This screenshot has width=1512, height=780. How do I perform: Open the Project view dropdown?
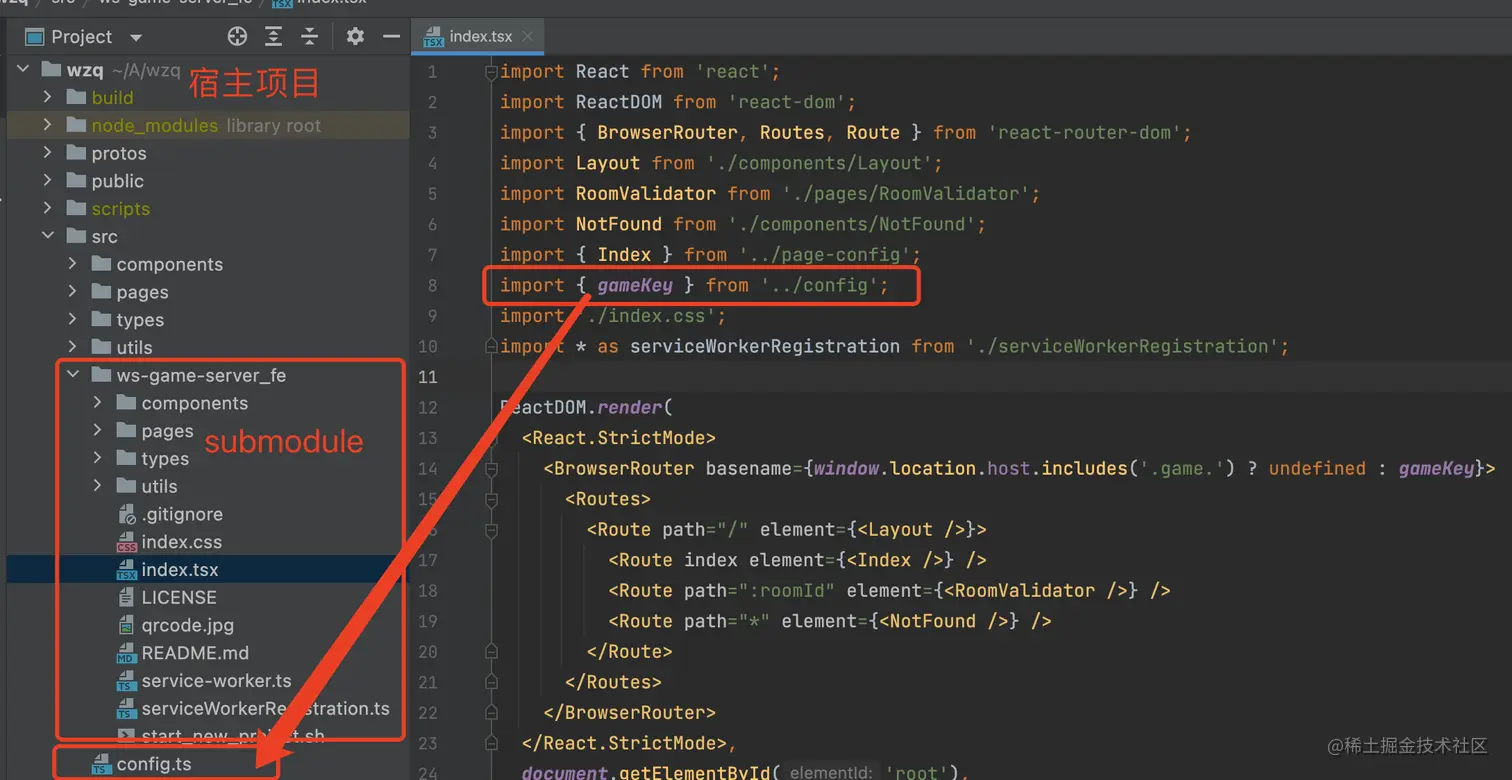pos(136,37)
